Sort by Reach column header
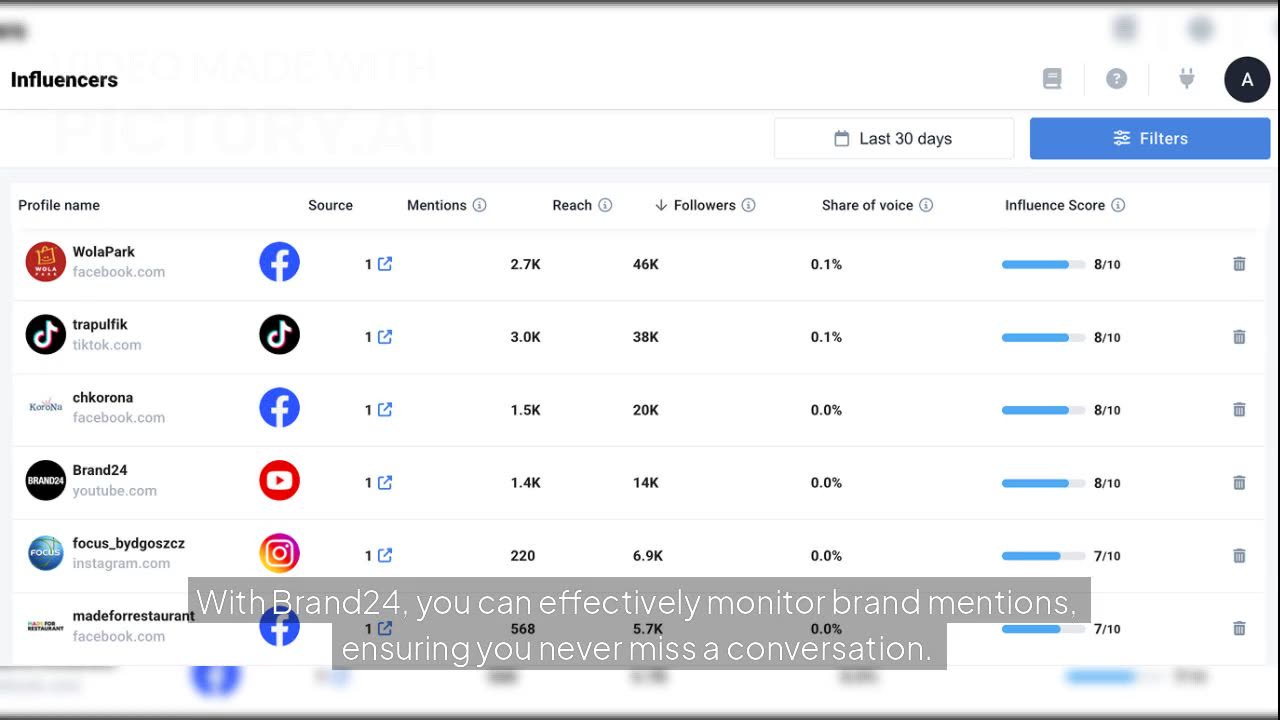The width and height of the screenshot is (1280, 720). point(572,205)
